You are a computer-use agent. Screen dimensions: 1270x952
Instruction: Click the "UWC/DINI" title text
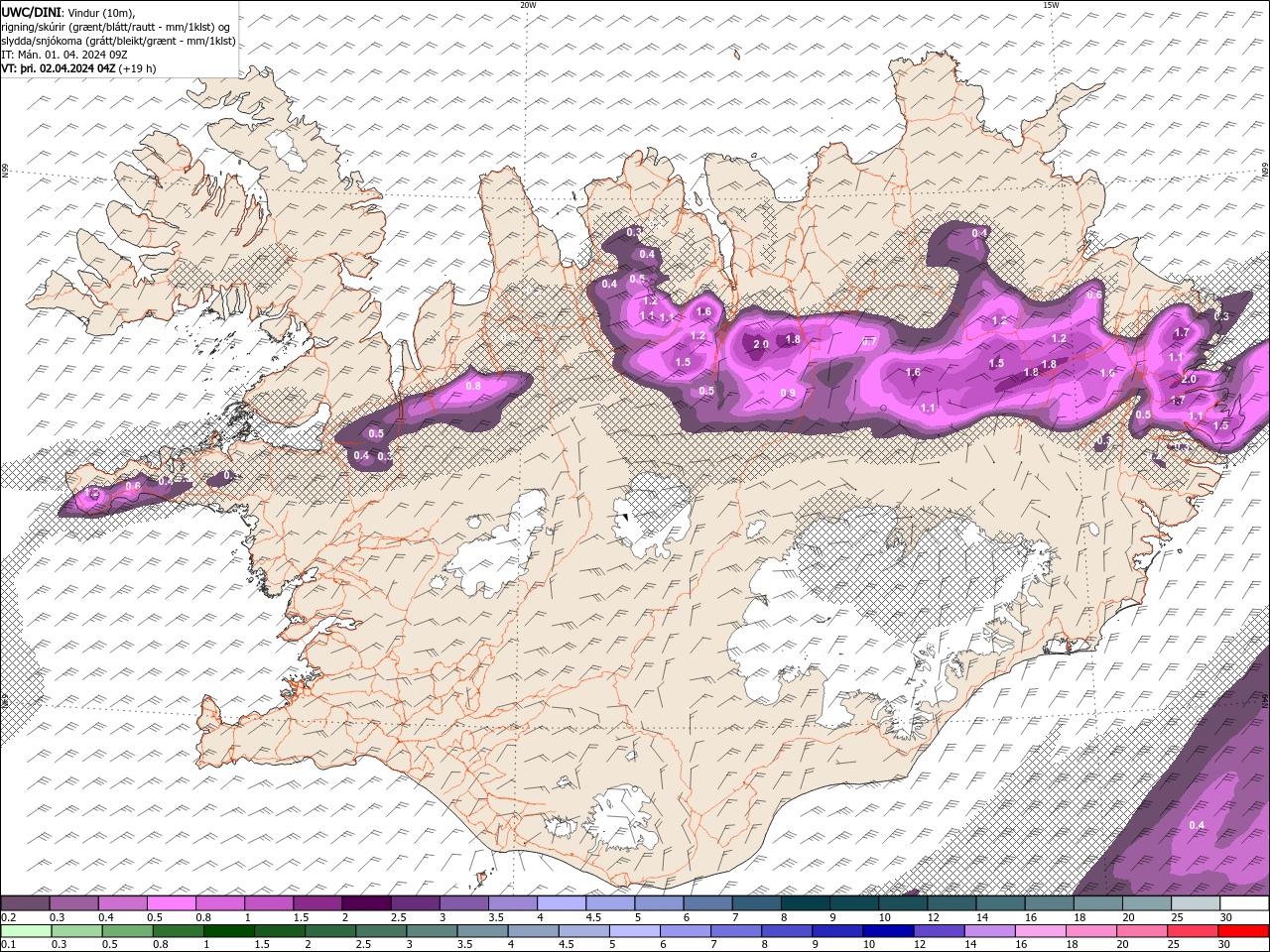point(31,12)
